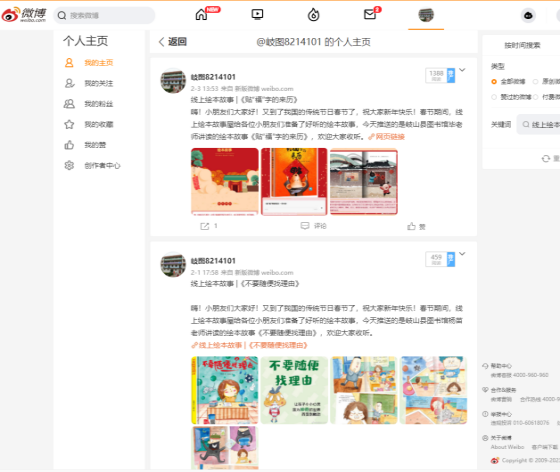Select the 全部微博 radio button
Screen dimensions: 560x472
coord(494,82)
